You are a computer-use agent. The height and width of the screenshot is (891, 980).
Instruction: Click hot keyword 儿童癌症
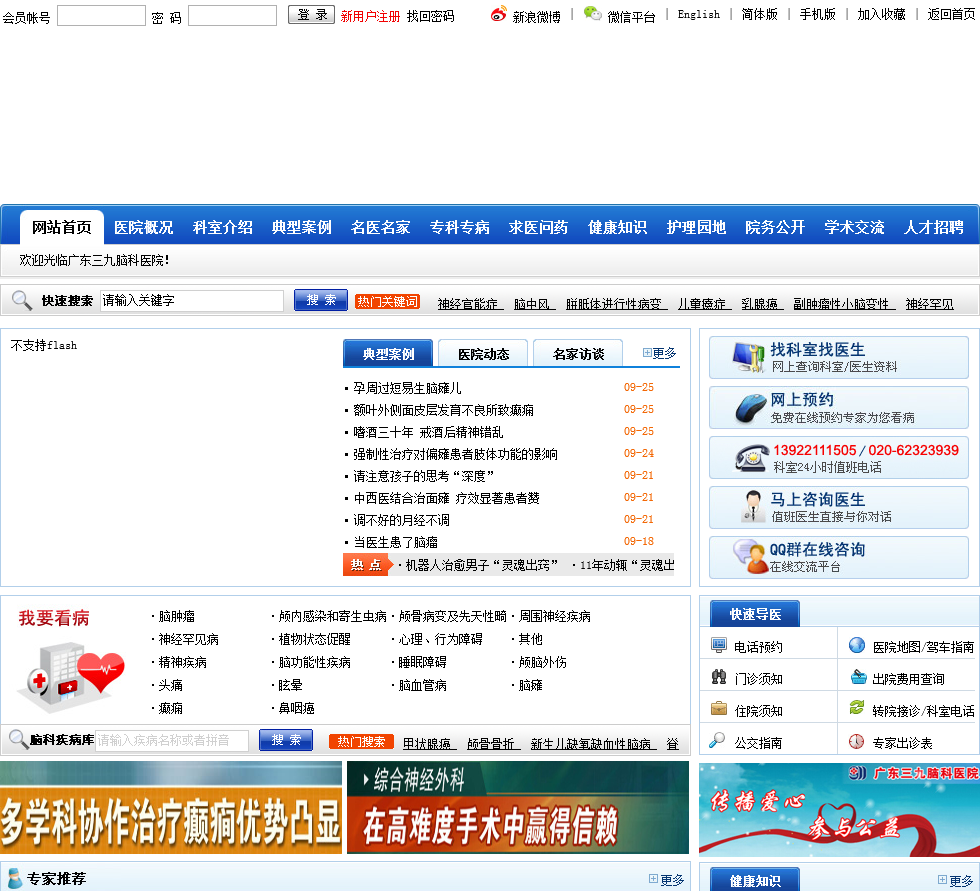pyautogui.click(x=702, y=304)
